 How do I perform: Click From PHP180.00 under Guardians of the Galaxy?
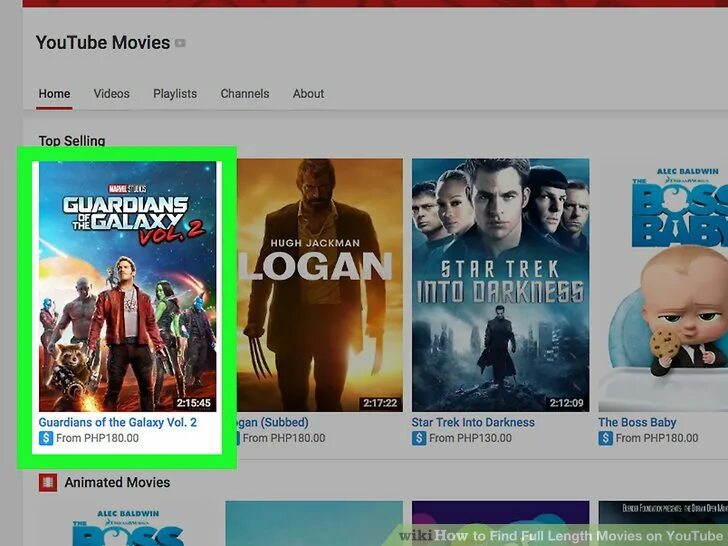click(98, 438)
